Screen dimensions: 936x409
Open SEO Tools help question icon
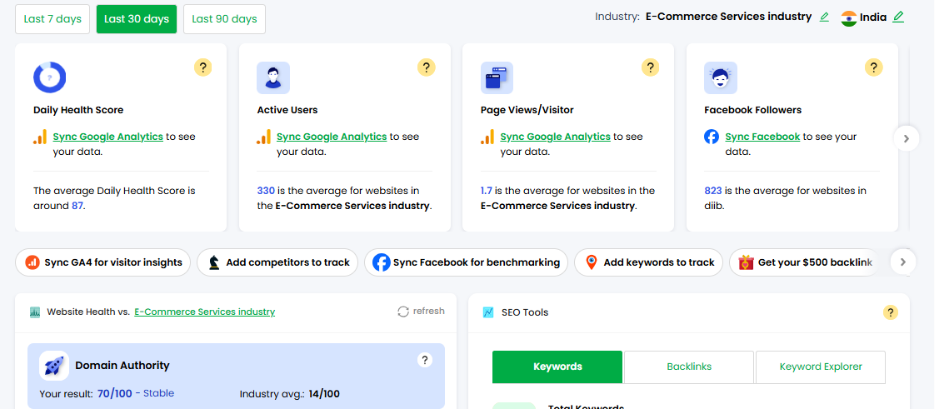(890, 312)
